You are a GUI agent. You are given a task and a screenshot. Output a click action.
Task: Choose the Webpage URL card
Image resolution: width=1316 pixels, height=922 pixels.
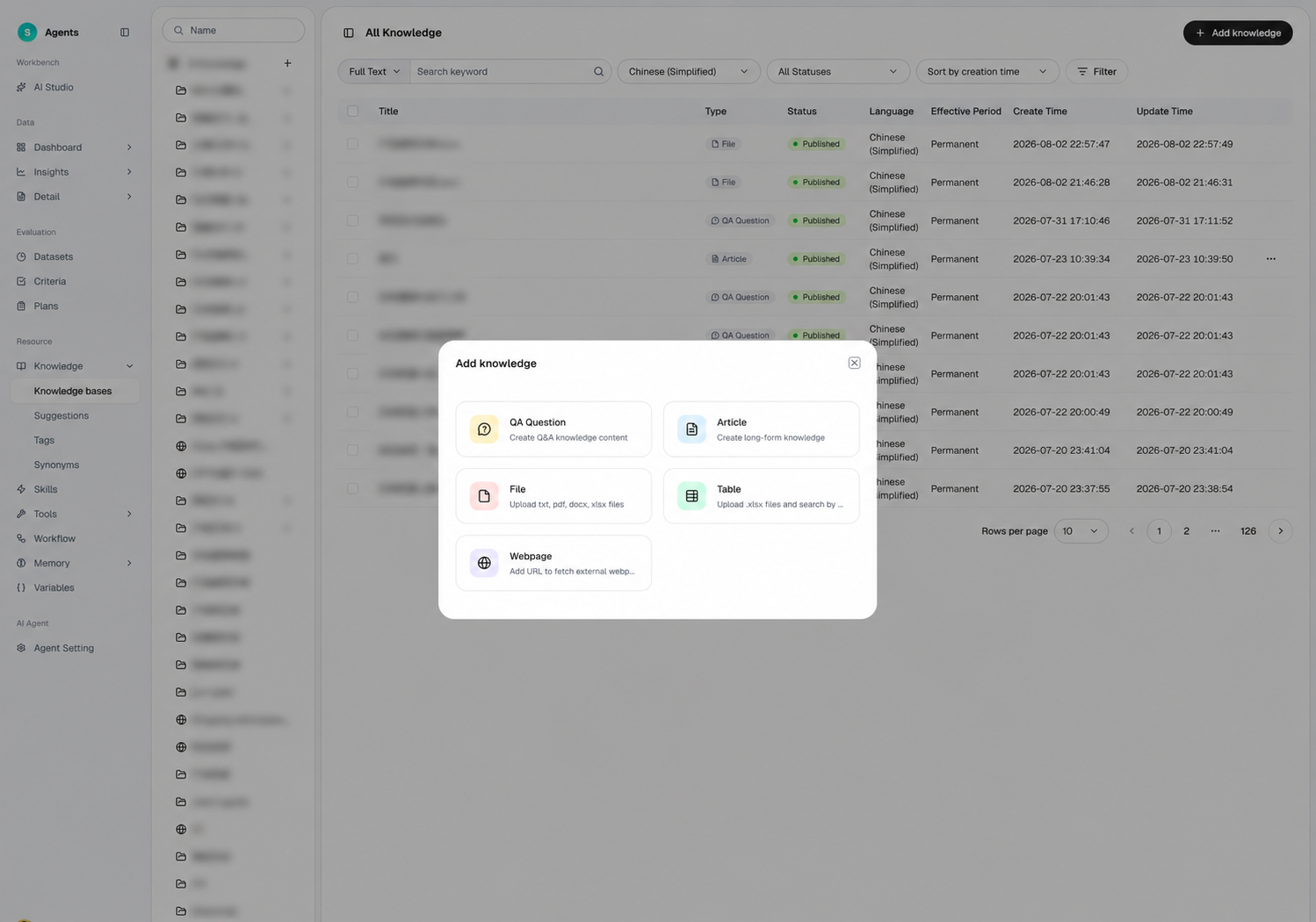tap(553, 563)
